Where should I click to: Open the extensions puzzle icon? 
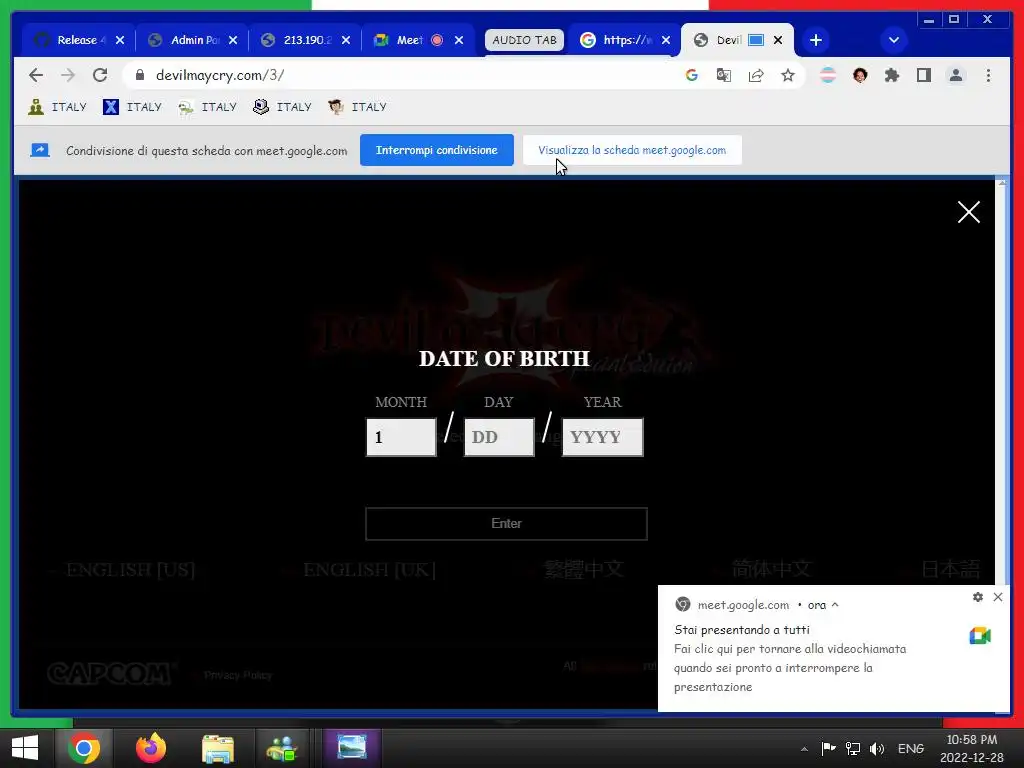891,75
